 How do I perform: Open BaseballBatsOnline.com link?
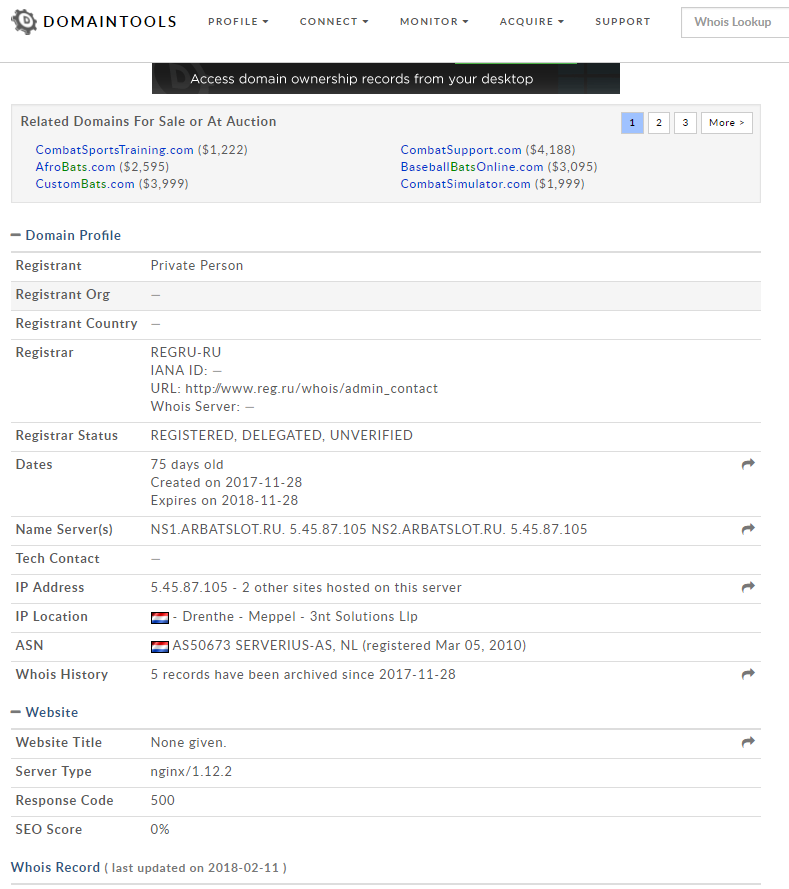[x=472, y=167]
